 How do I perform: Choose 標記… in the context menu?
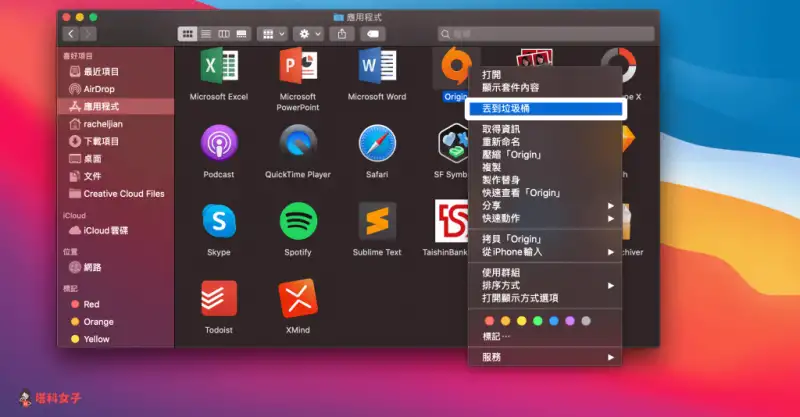[545, 336]
